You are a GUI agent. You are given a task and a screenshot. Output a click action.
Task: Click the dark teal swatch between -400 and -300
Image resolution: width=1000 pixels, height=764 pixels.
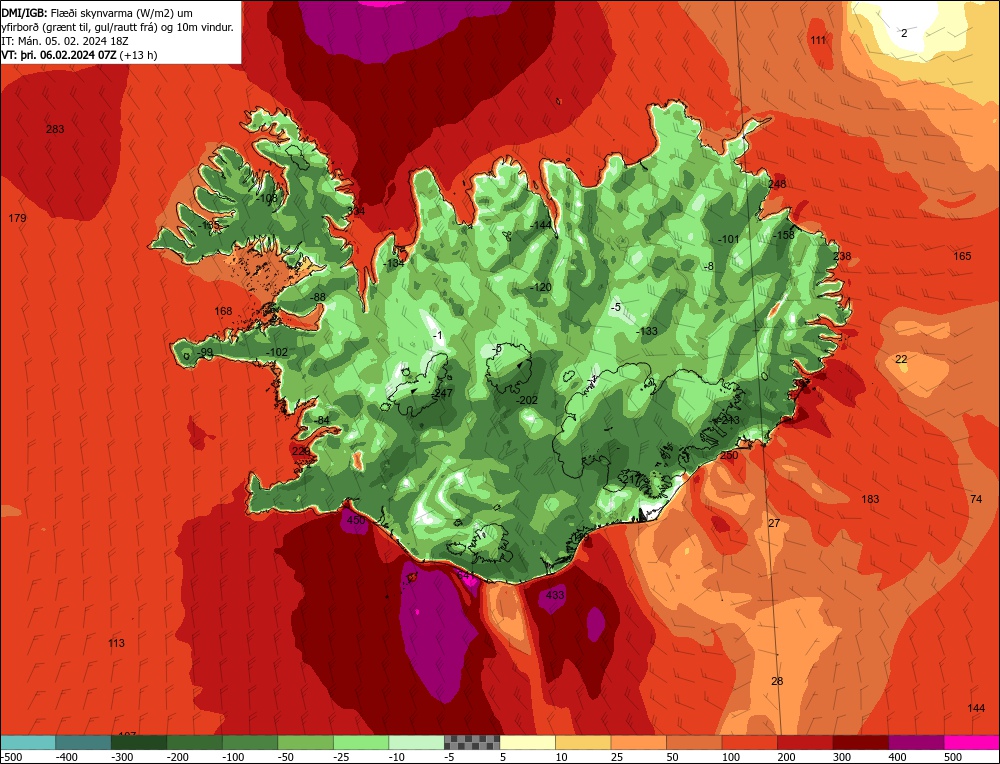click(x=83, y=742)
